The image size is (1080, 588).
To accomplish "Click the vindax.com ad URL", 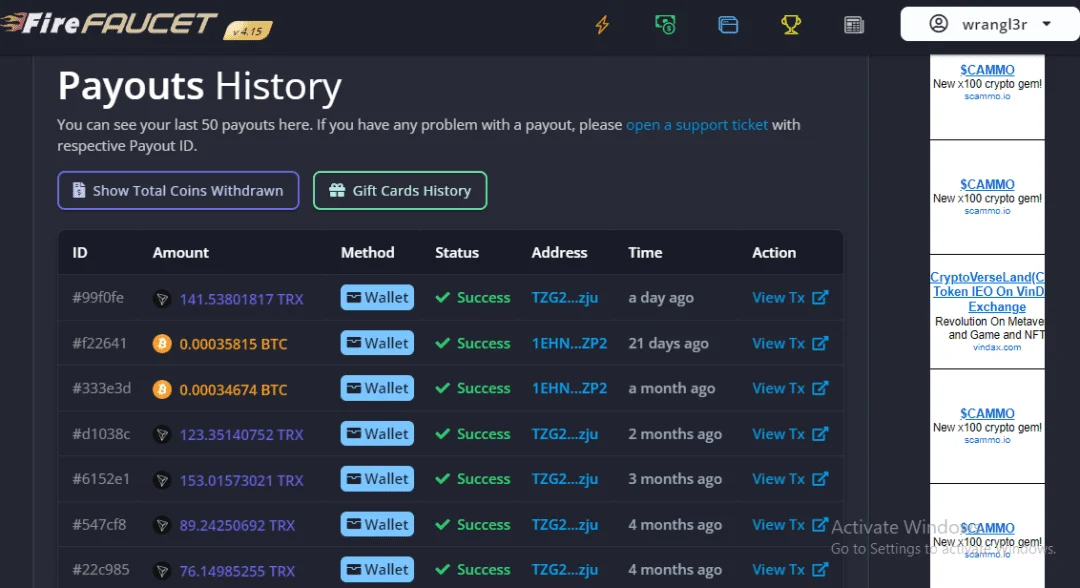I will tap(997, 347).
